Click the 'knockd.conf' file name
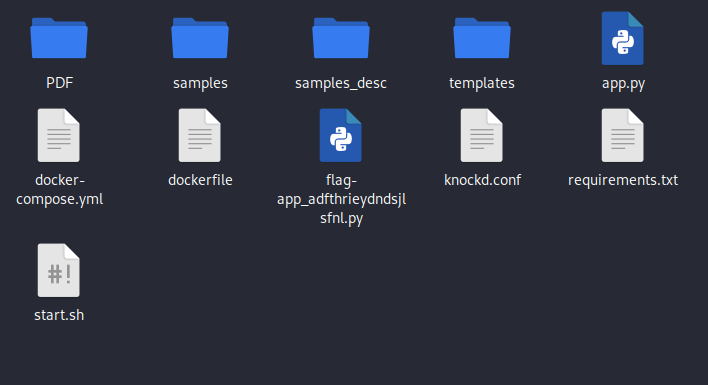The width and height of the screenshot is (708, 385). (482, 180)
